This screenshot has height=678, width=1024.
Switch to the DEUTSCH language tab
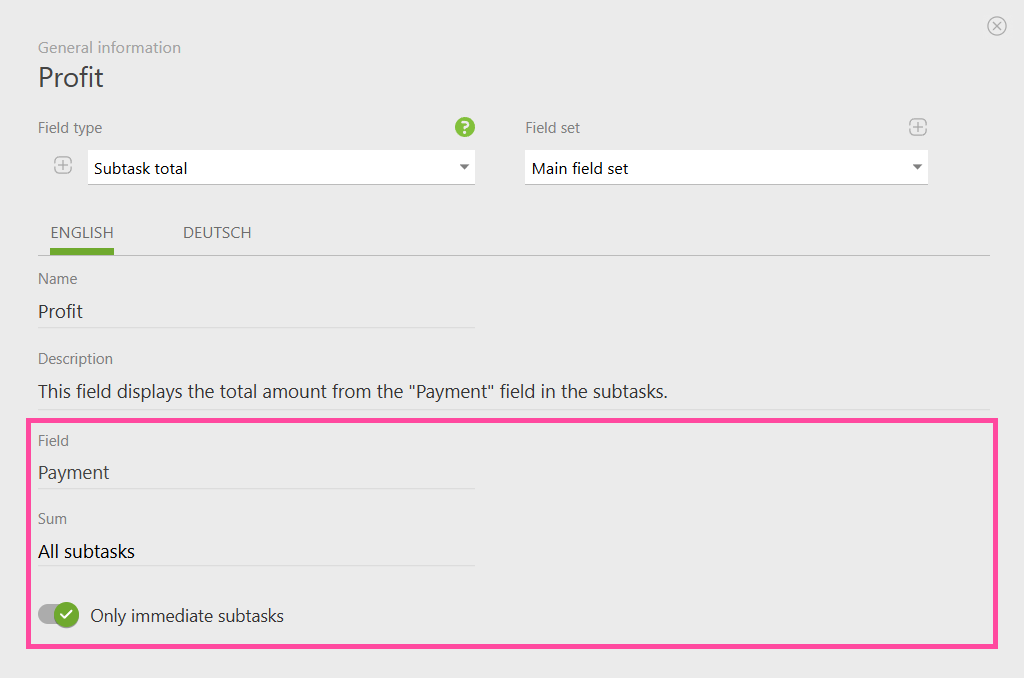click(217, 233)
